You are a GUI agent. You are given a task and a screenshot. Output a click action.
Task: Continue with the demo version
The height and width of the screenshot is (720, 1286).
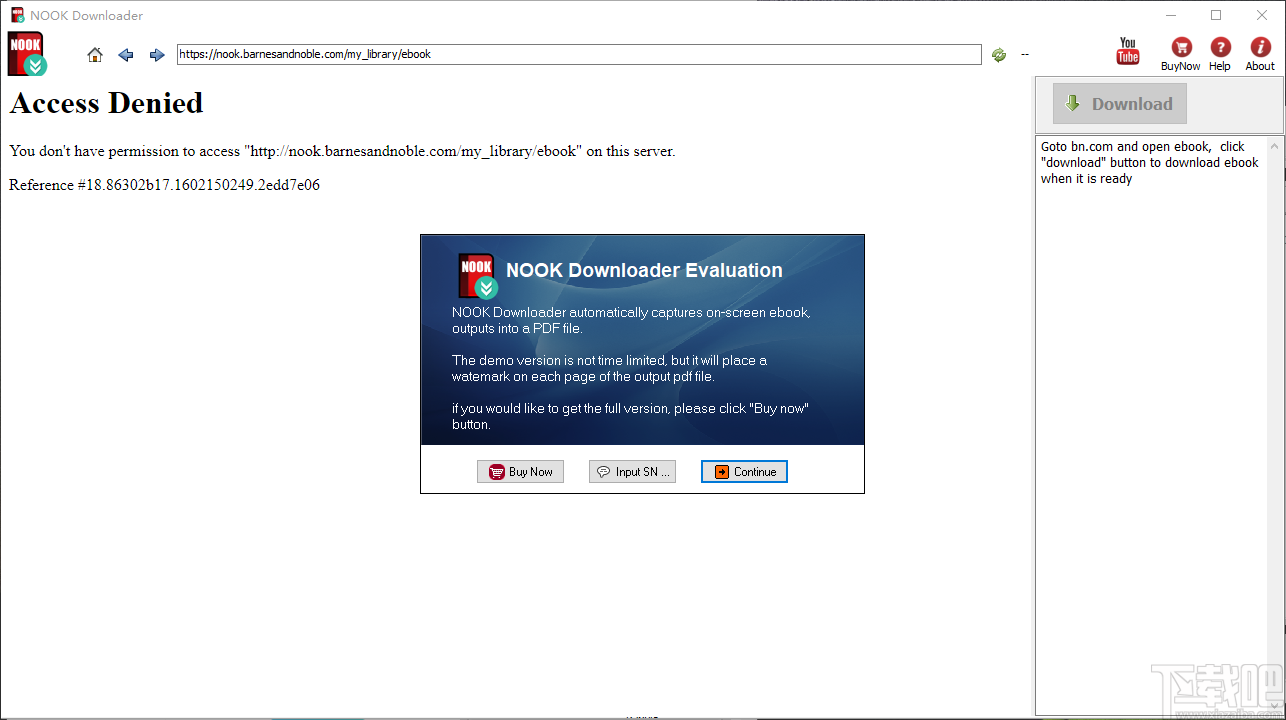(745, 472)
